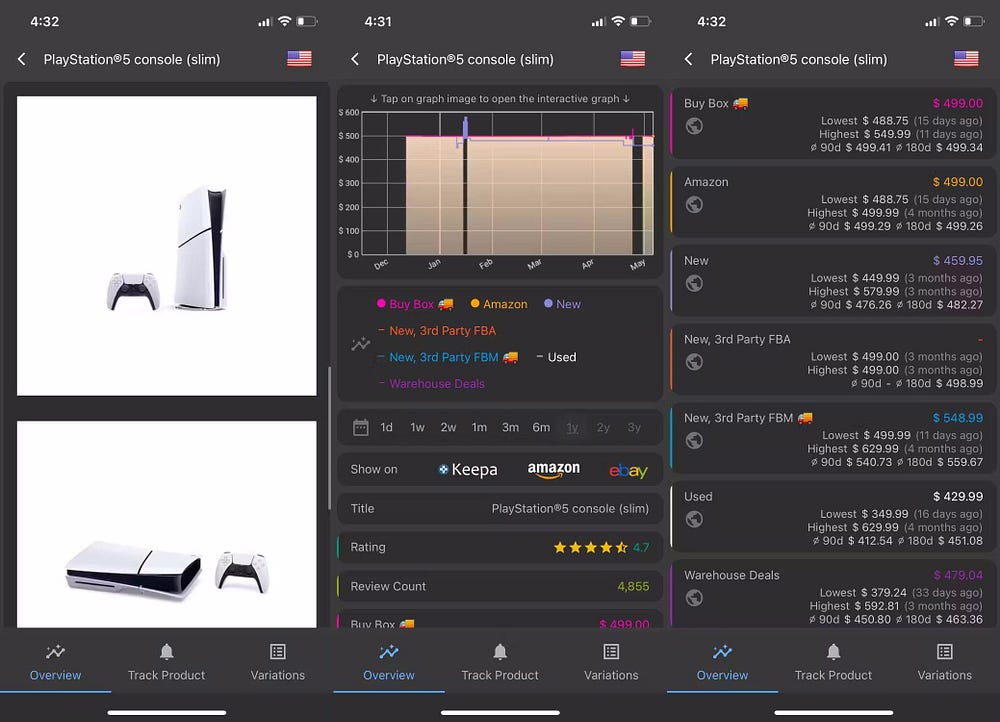Go back from the middle phone screen
The width and height of the screenshot is (1000, 722).
point(355,59)
